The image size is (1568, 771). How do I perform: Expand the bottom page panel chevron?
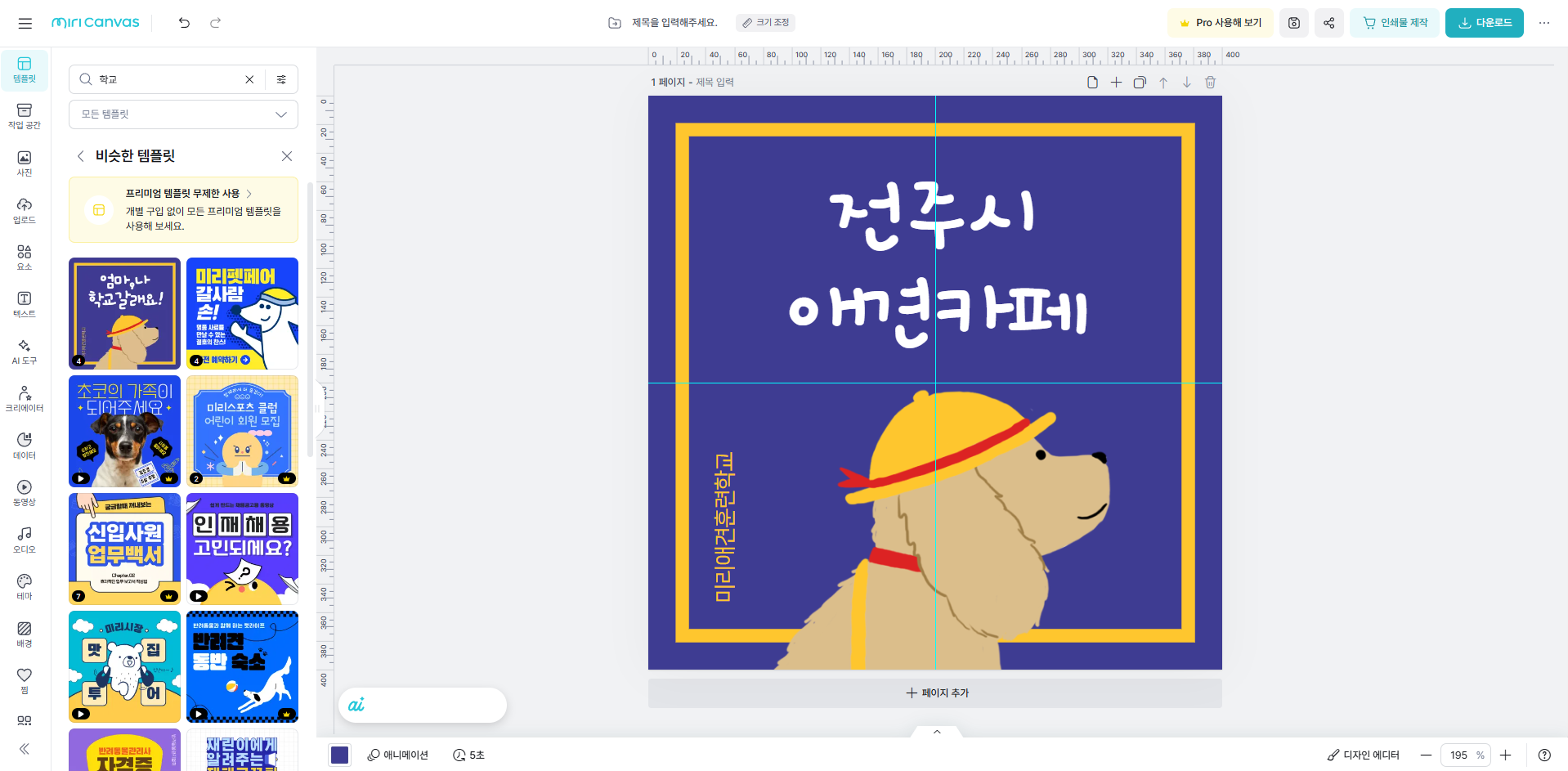(937, 732)
